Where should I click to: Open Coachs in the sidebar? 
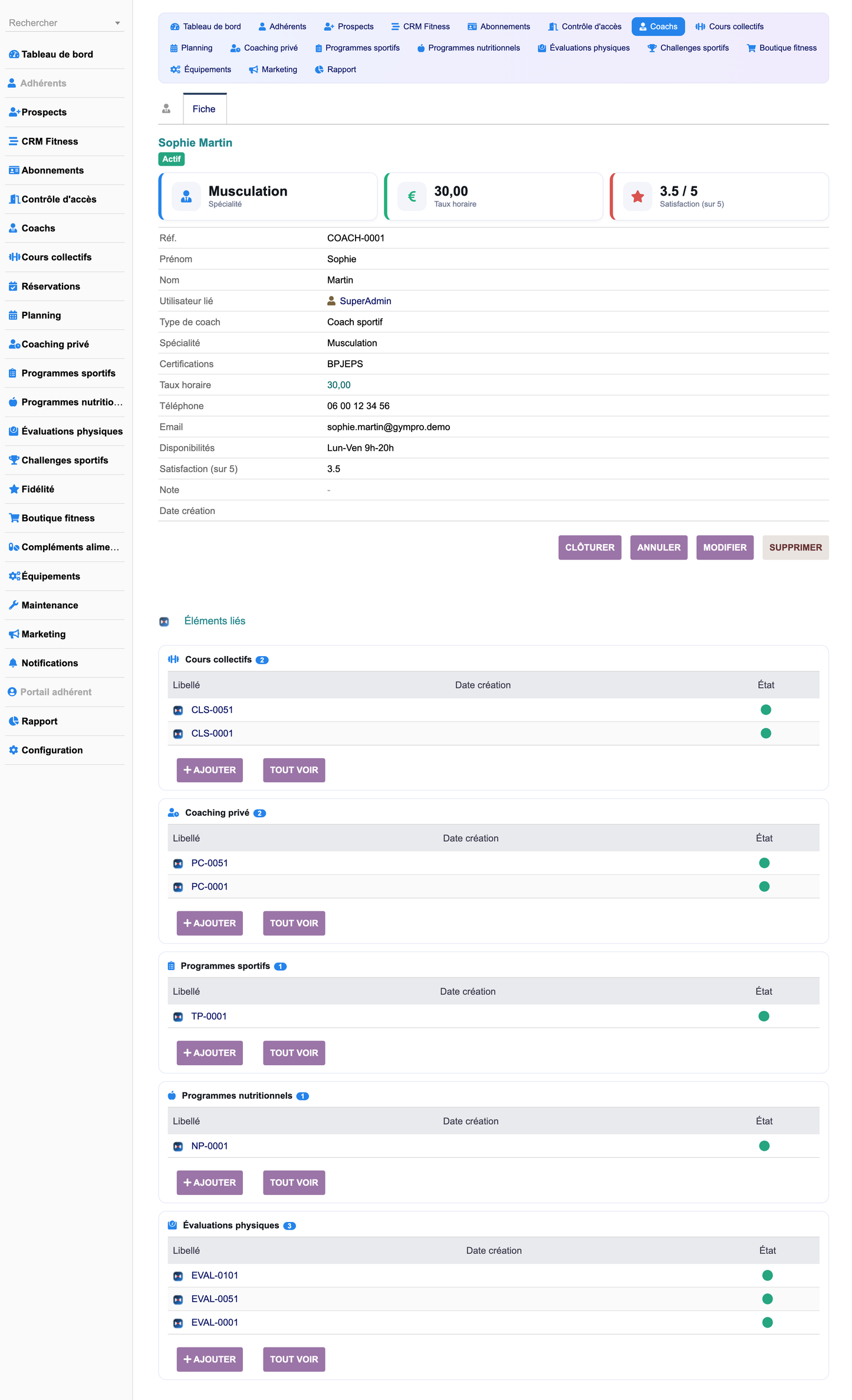pos(38,228)
